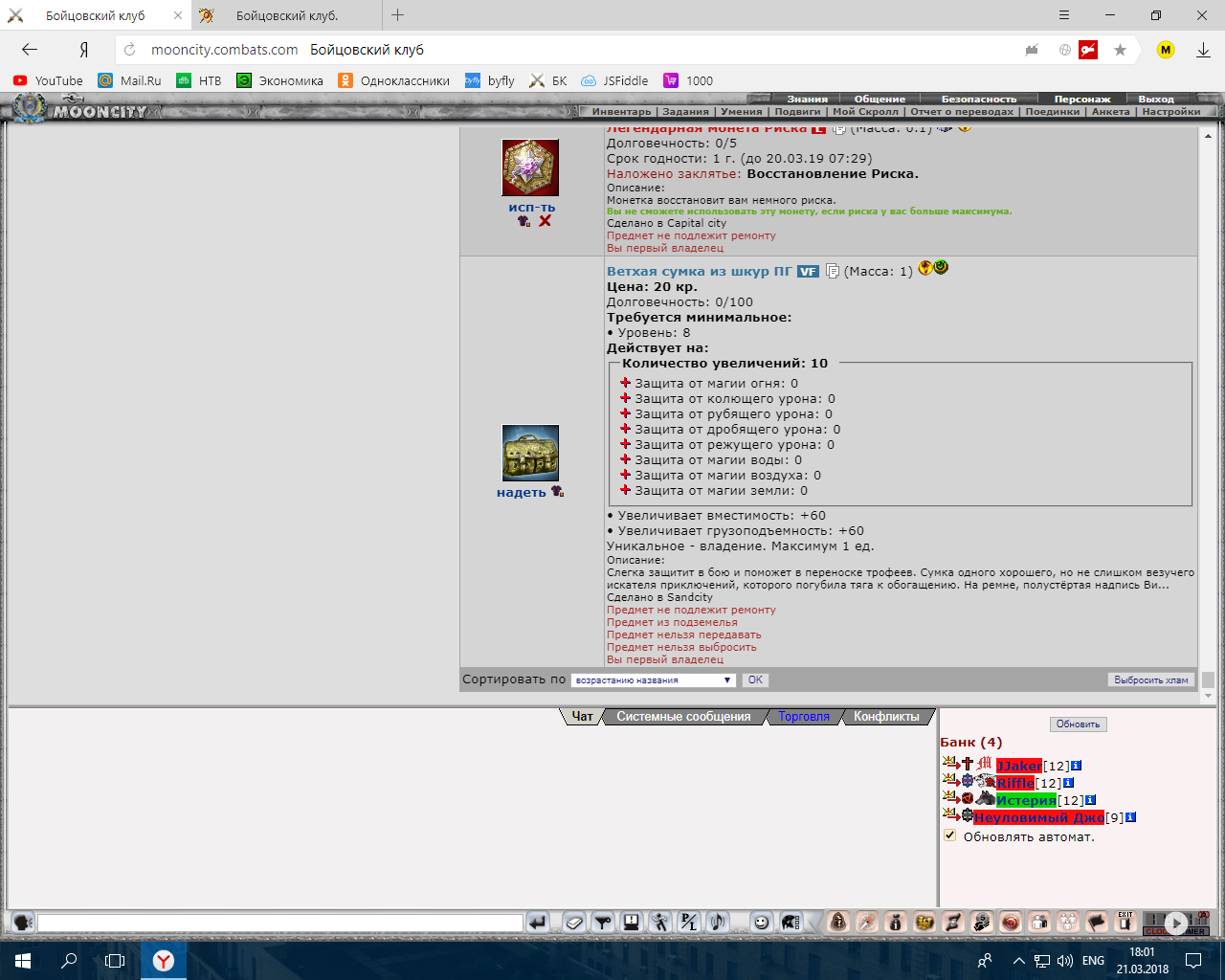Click the copy document icon beside Ветхая сумка title
This screenshot has width=1225, height=980.
[833, 271]
